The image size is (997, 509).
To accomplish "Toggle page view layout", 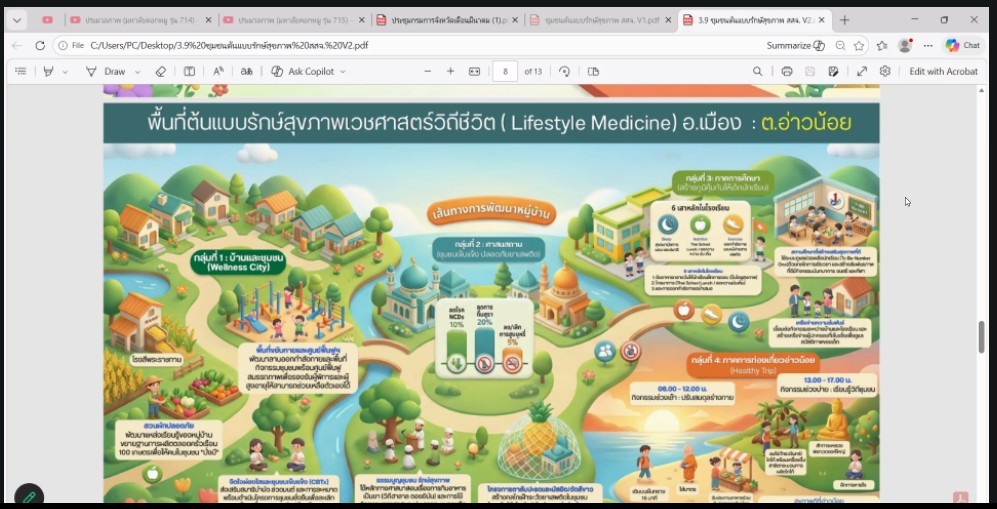I will (593, 71).
